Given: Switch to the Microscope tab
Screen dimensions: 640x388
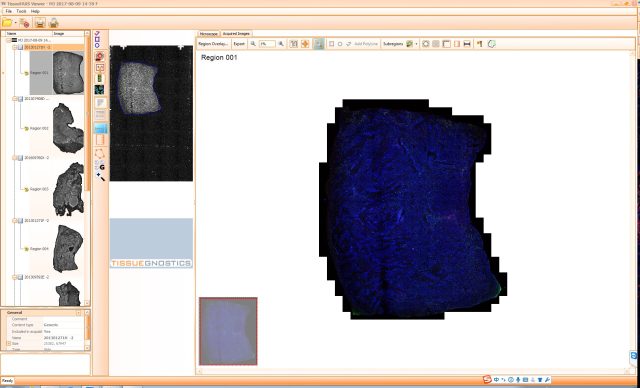Looking at the screenshot, I should 209,33.
